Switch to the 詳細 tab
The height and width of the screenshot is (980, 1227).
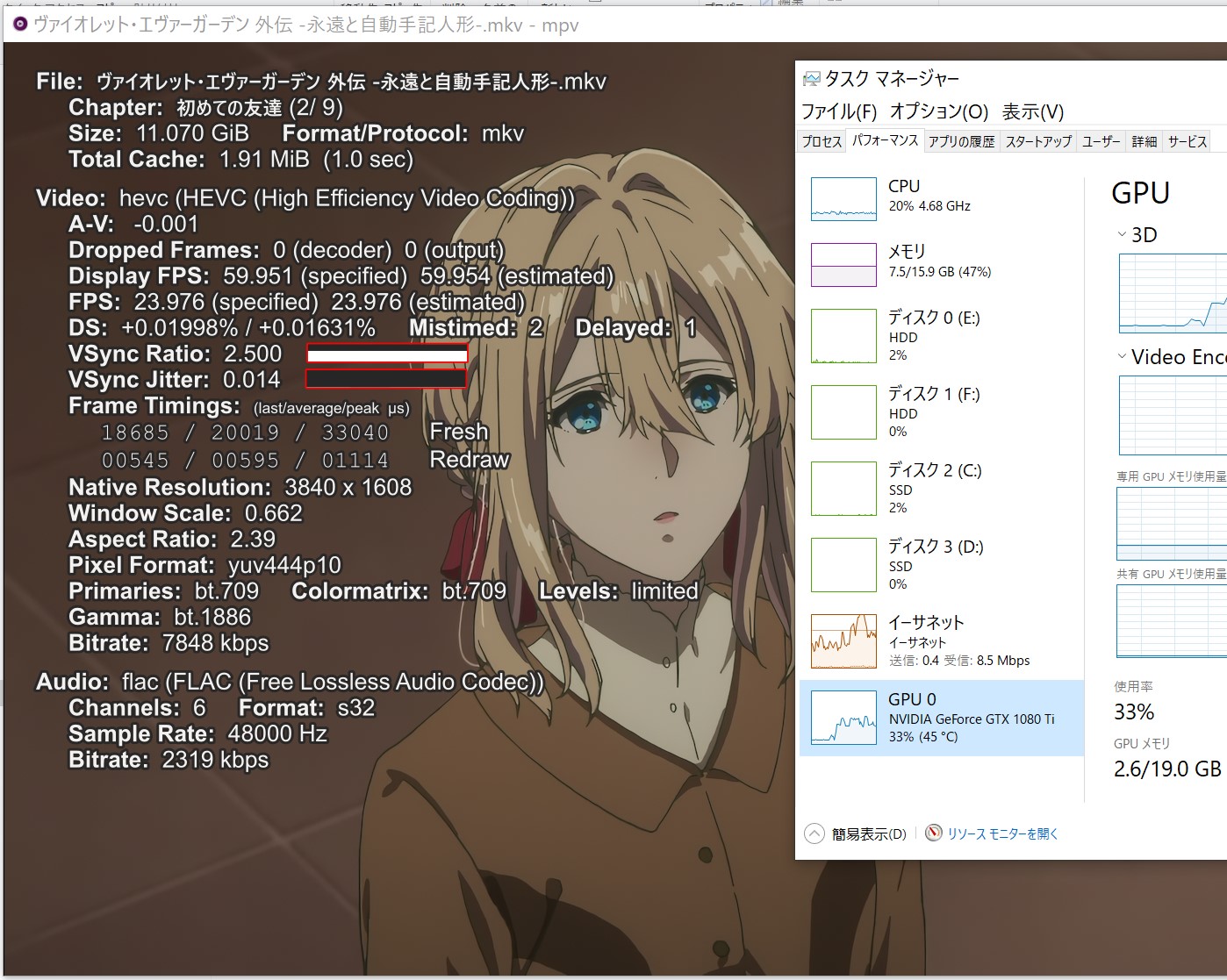1144,141
